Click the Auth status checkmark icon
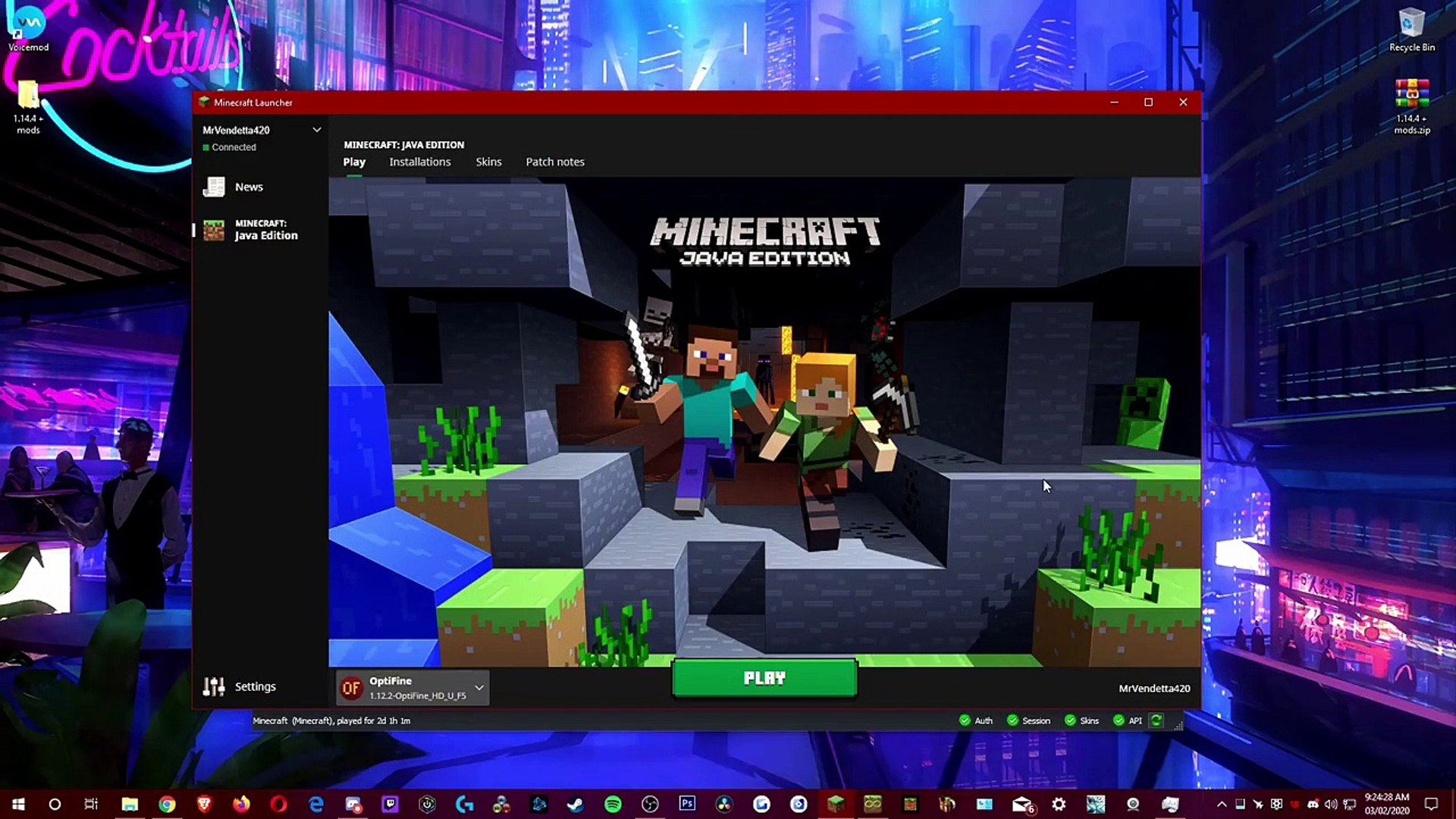 pos(965,720)
